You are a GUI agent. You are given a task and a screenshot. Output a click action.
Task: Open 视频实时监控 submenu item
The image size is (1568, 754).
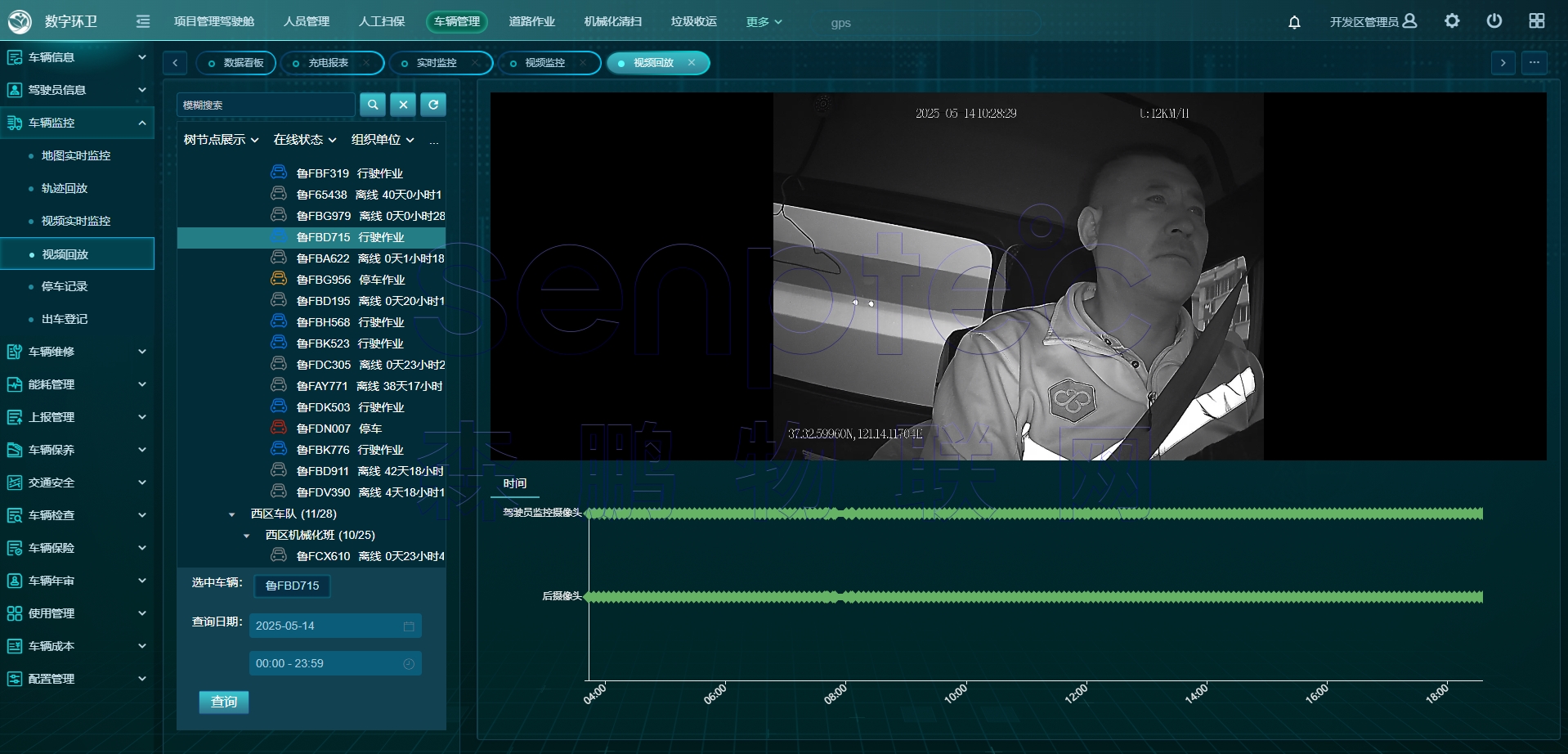pos(76,221)
